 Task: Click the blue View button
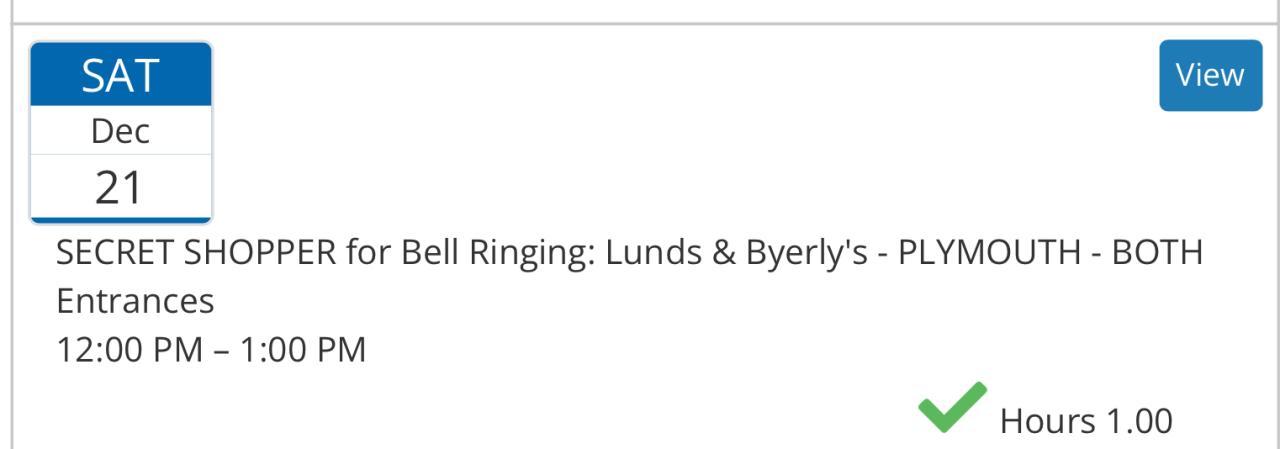1210,75
